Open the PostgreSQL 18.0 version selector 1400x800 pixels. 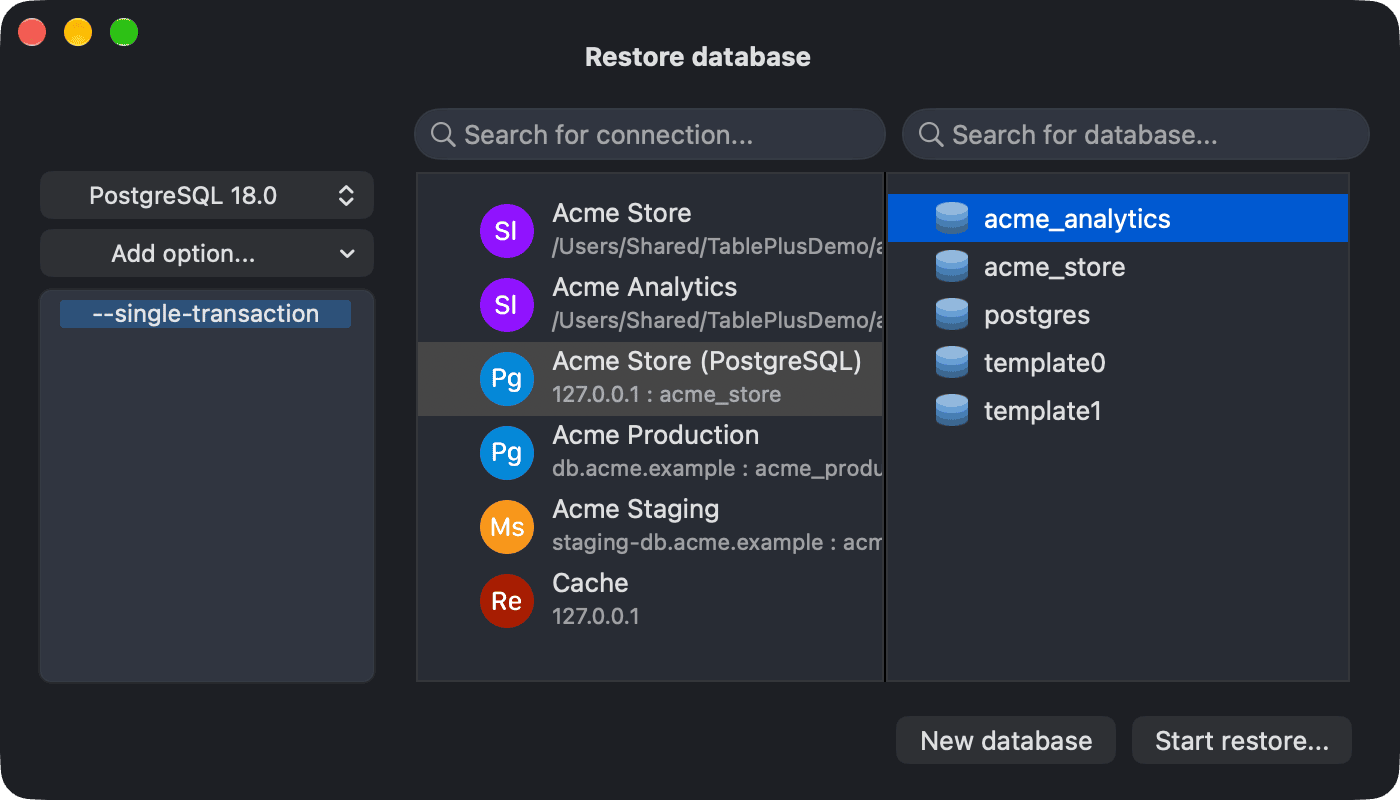coord(207,196)
